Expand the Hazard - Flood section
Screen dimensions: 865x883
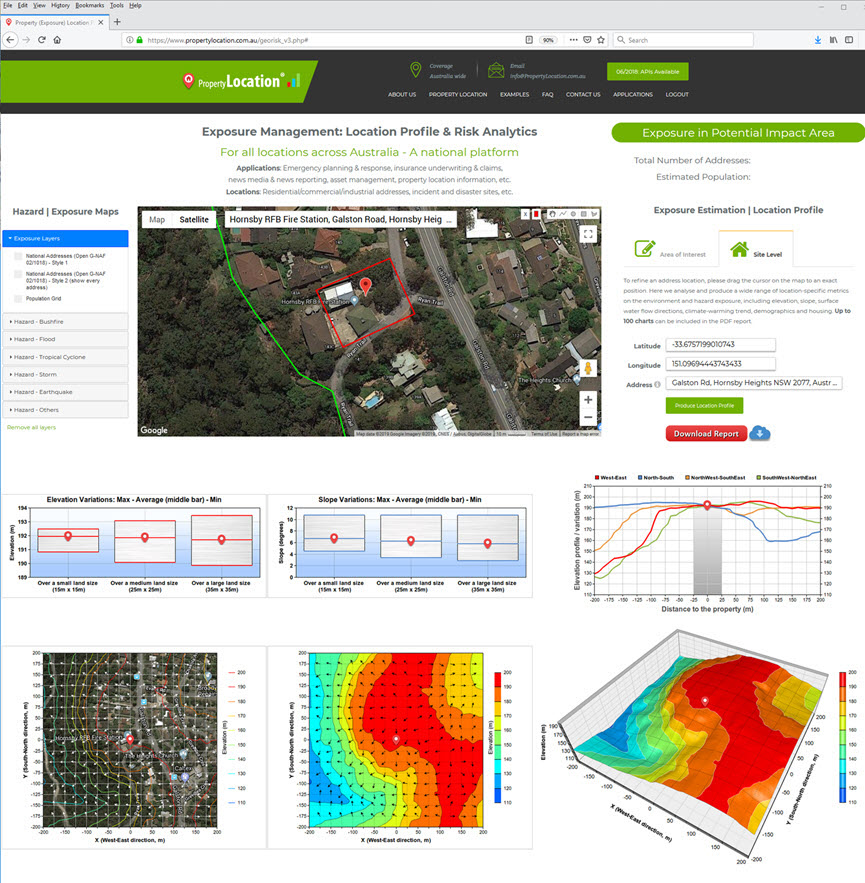pyautogui.click(x=65, y=339)
